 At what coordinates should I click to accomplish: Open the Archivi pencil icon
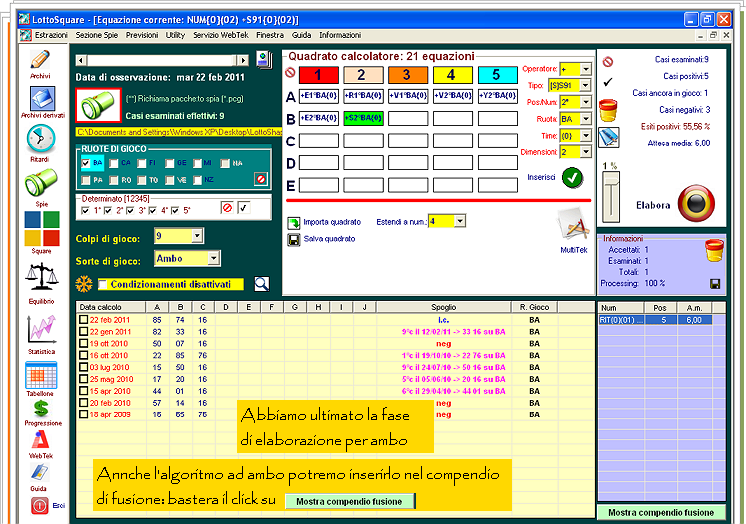point(40,60)
